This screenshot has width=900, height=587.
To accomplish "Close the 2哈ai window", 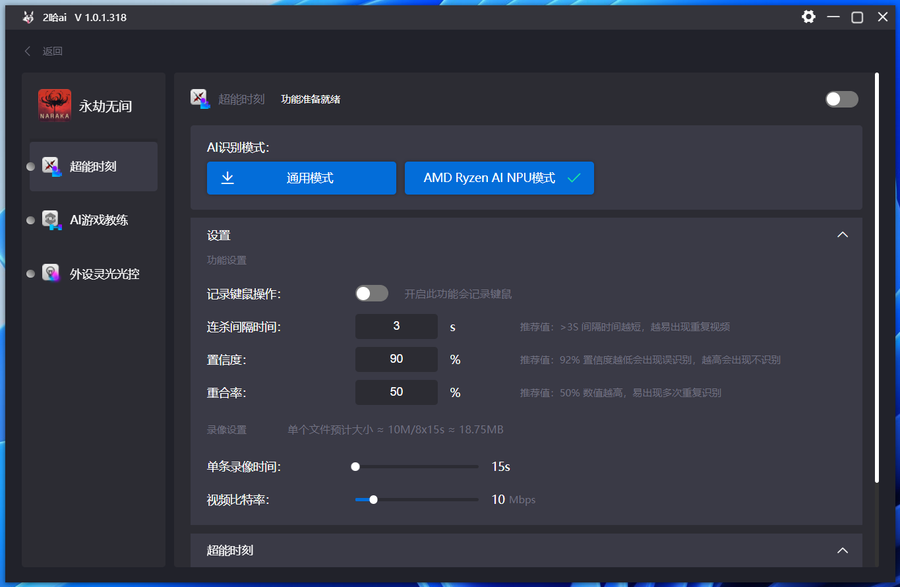I will point(883,17).
